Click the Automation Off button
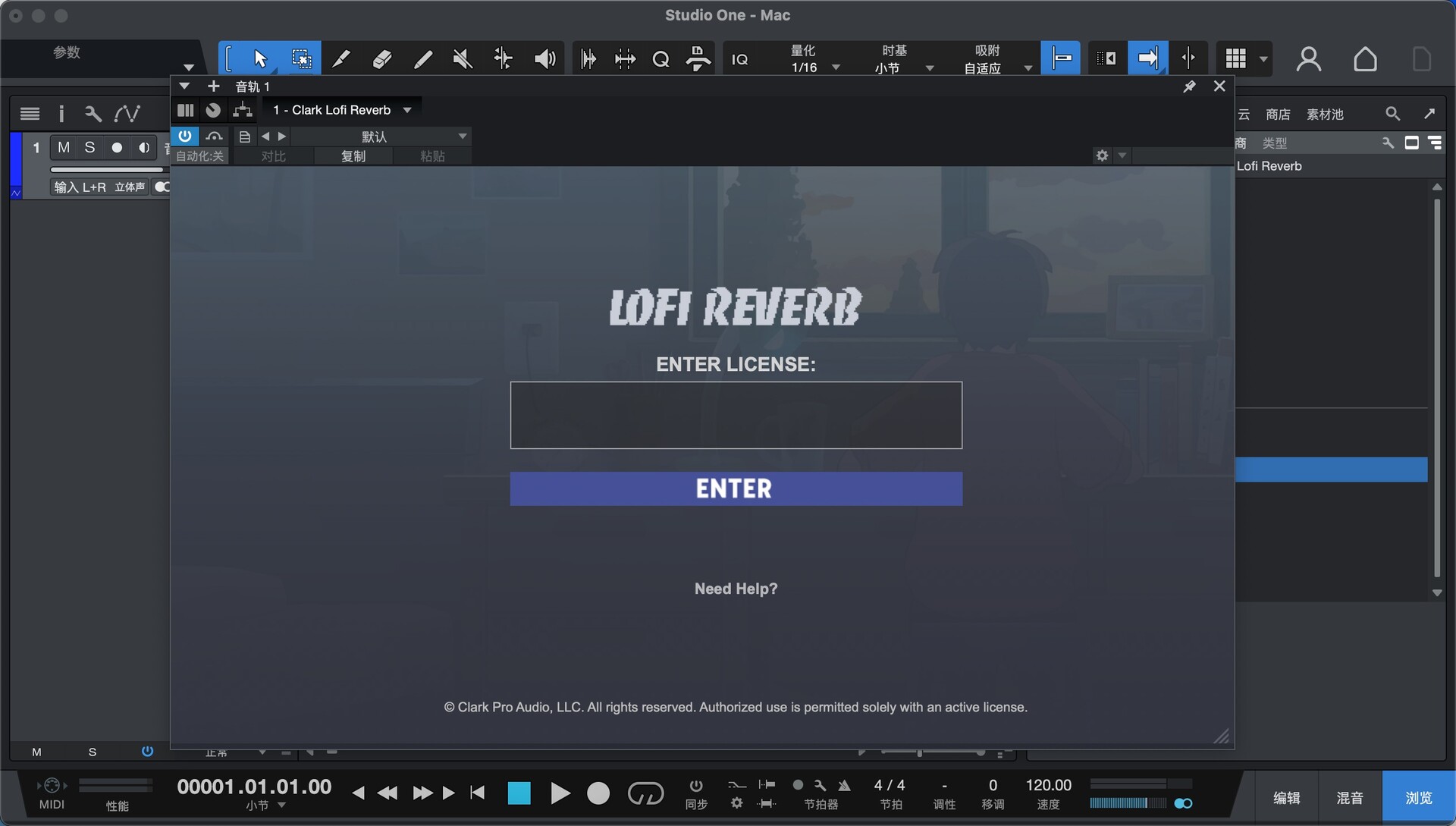Image resolution: width=1456 pixels, height=826 pixels. pyautogui.click(x=200, y=156)
